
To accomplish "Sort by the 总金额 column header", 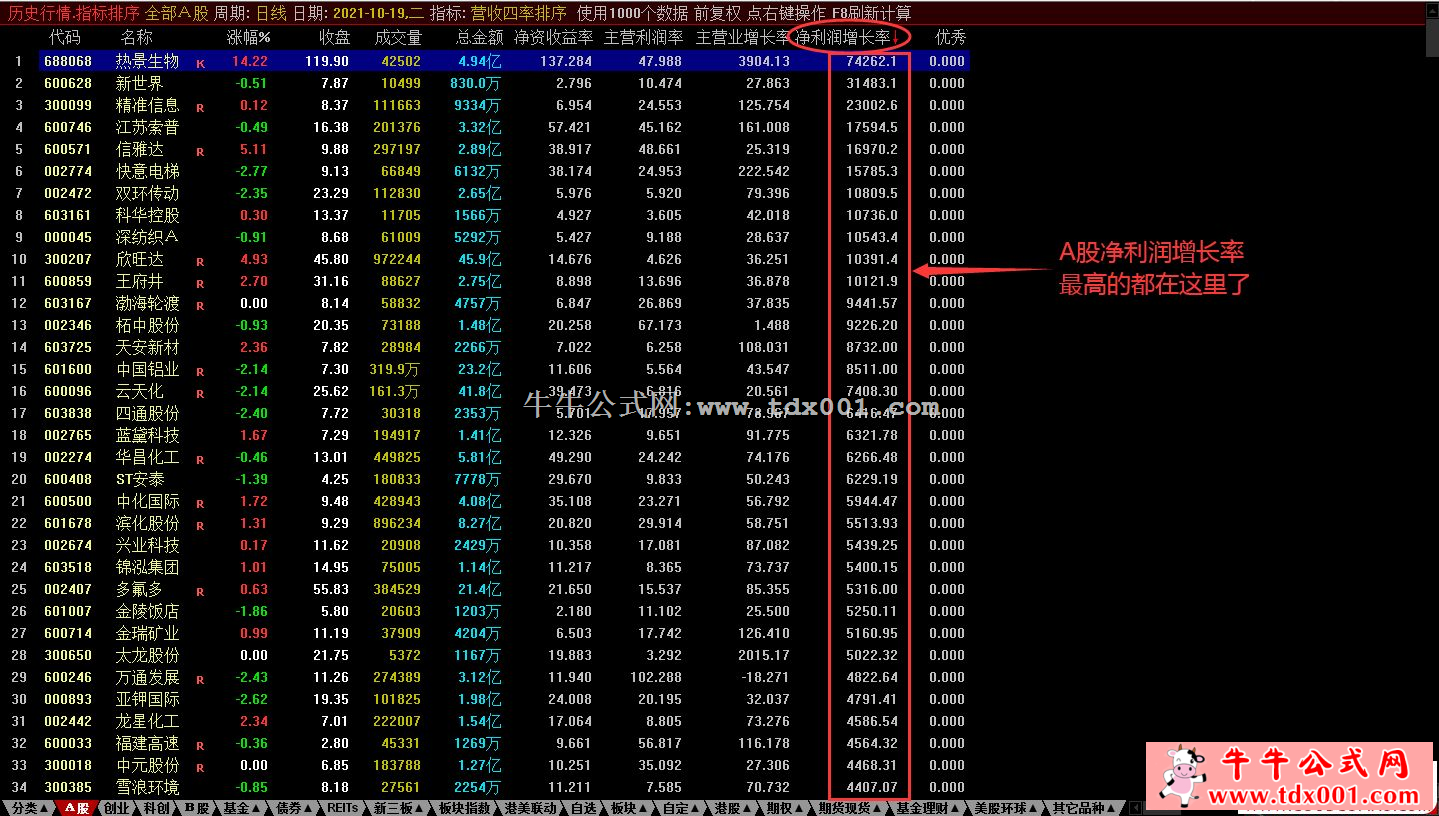I will tap(480, 38).
